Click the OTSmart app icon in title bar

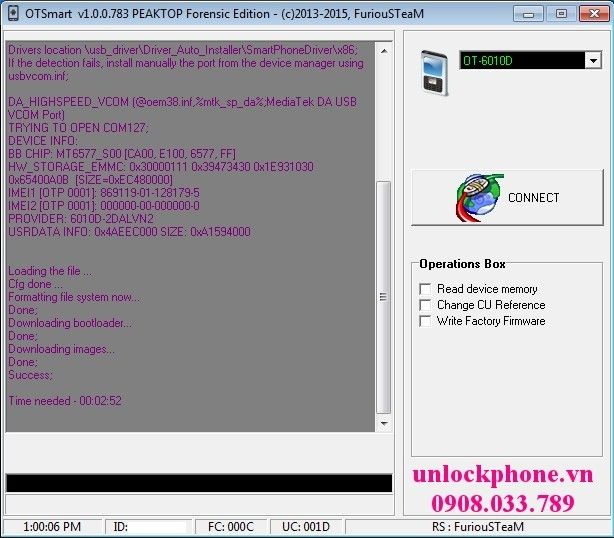click(x=11, y=13)
